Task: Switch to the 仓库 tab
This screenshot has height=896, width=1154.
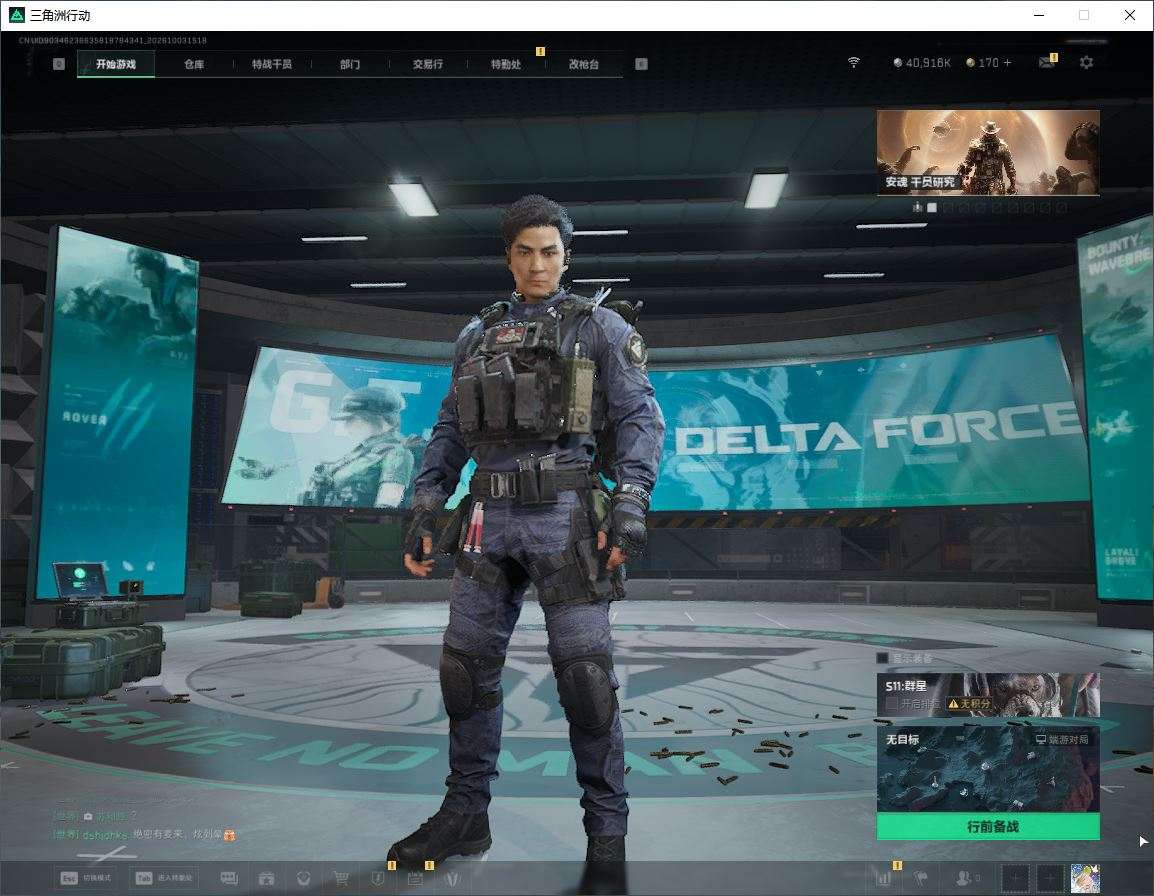Action: click(194, 64)
